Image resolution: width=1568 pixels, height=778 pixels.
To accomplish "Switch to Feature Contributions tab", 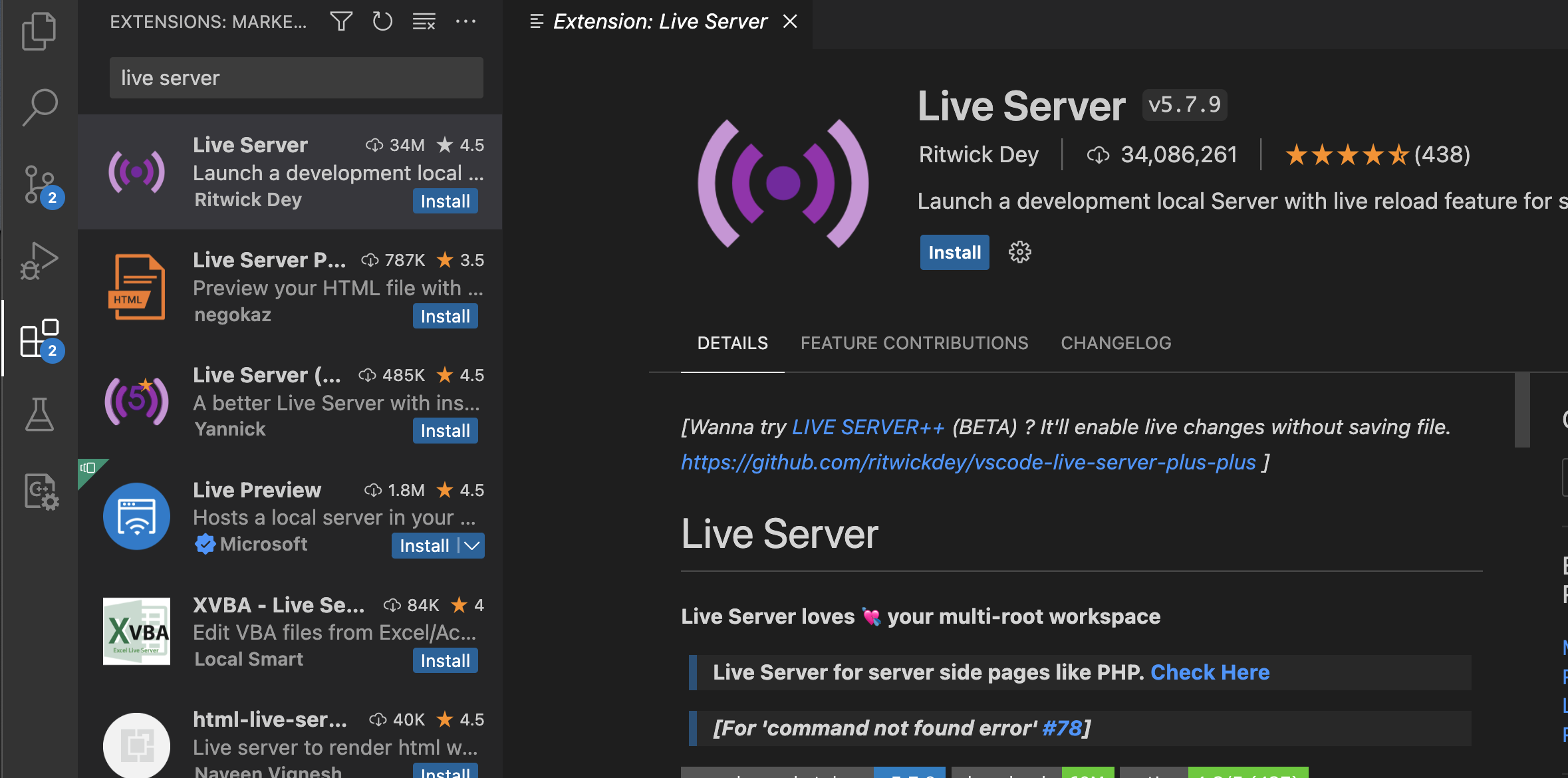I will (x=914, y=343).
